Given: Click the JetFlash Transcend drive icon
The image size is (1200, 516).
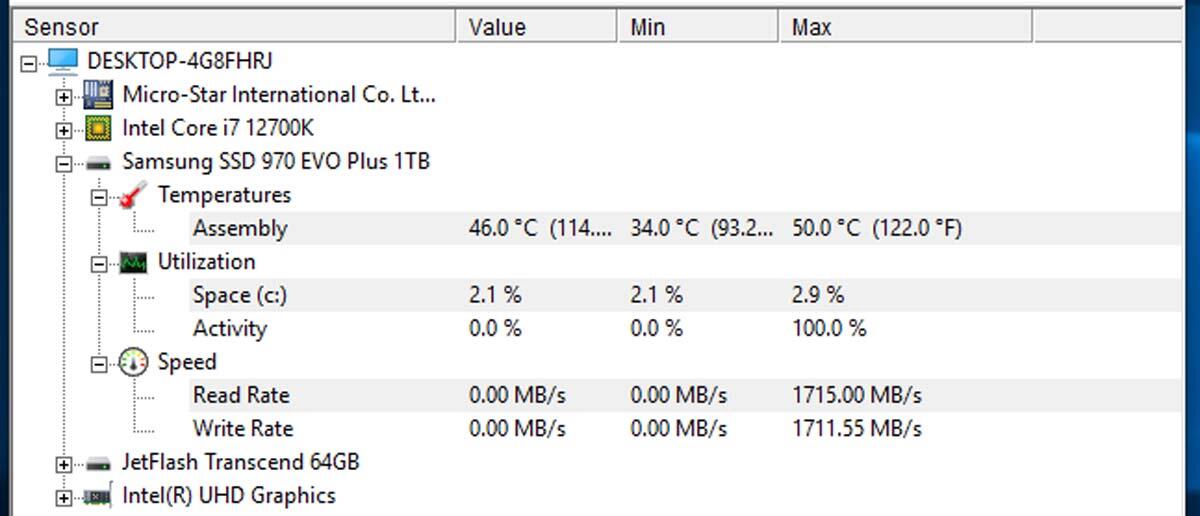Looking at the screenshot, I should [97, 463].
